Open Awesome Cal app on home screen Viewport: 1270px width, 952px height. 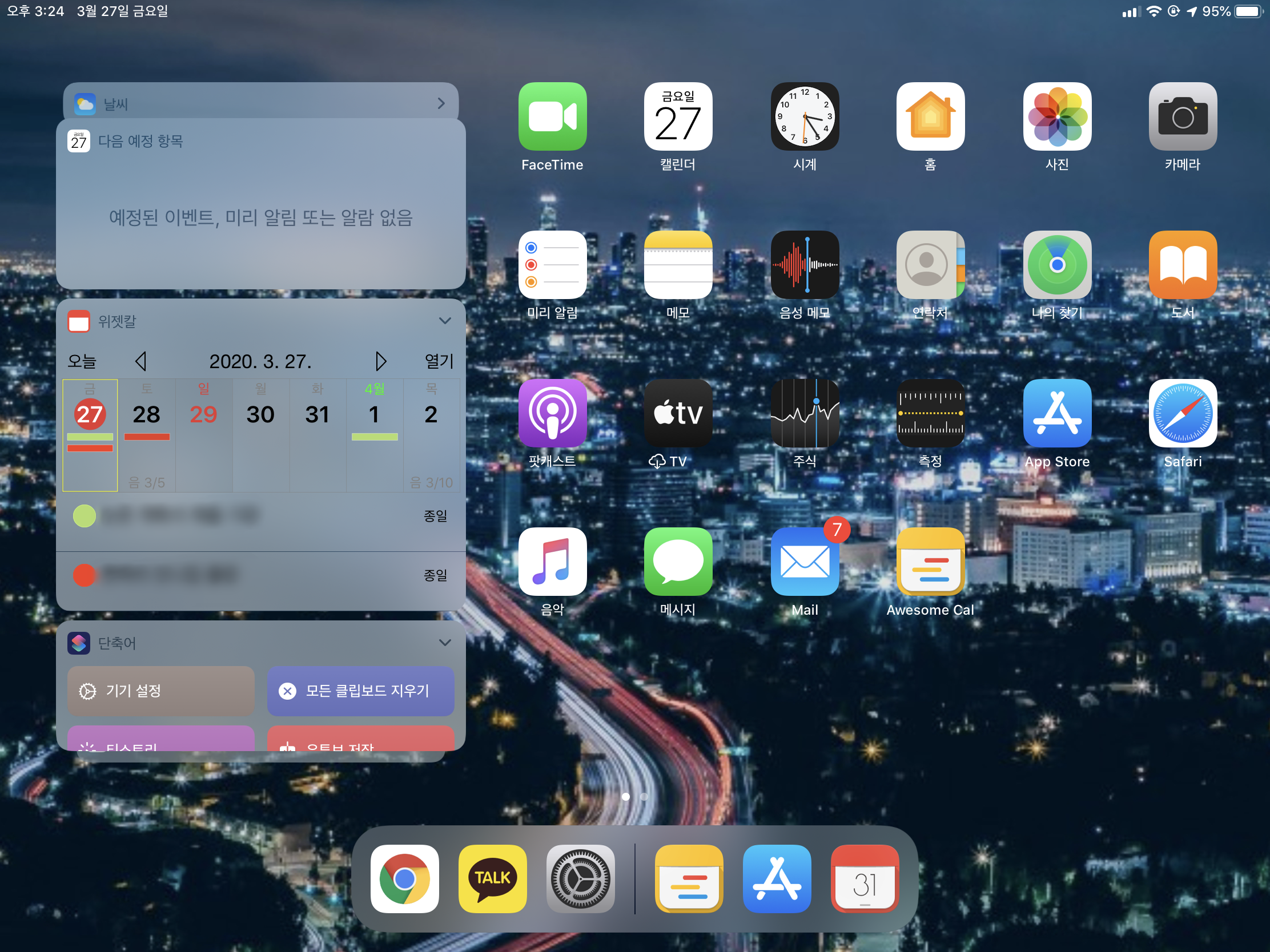[x=930, y=562]
